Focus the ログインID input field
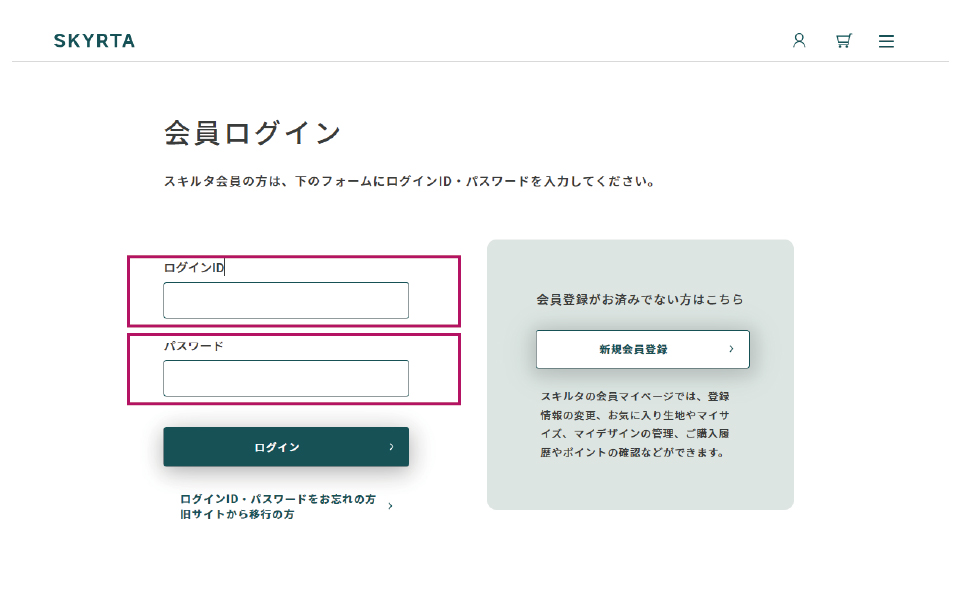Viewport: 960px width, 599px height. 286,300
